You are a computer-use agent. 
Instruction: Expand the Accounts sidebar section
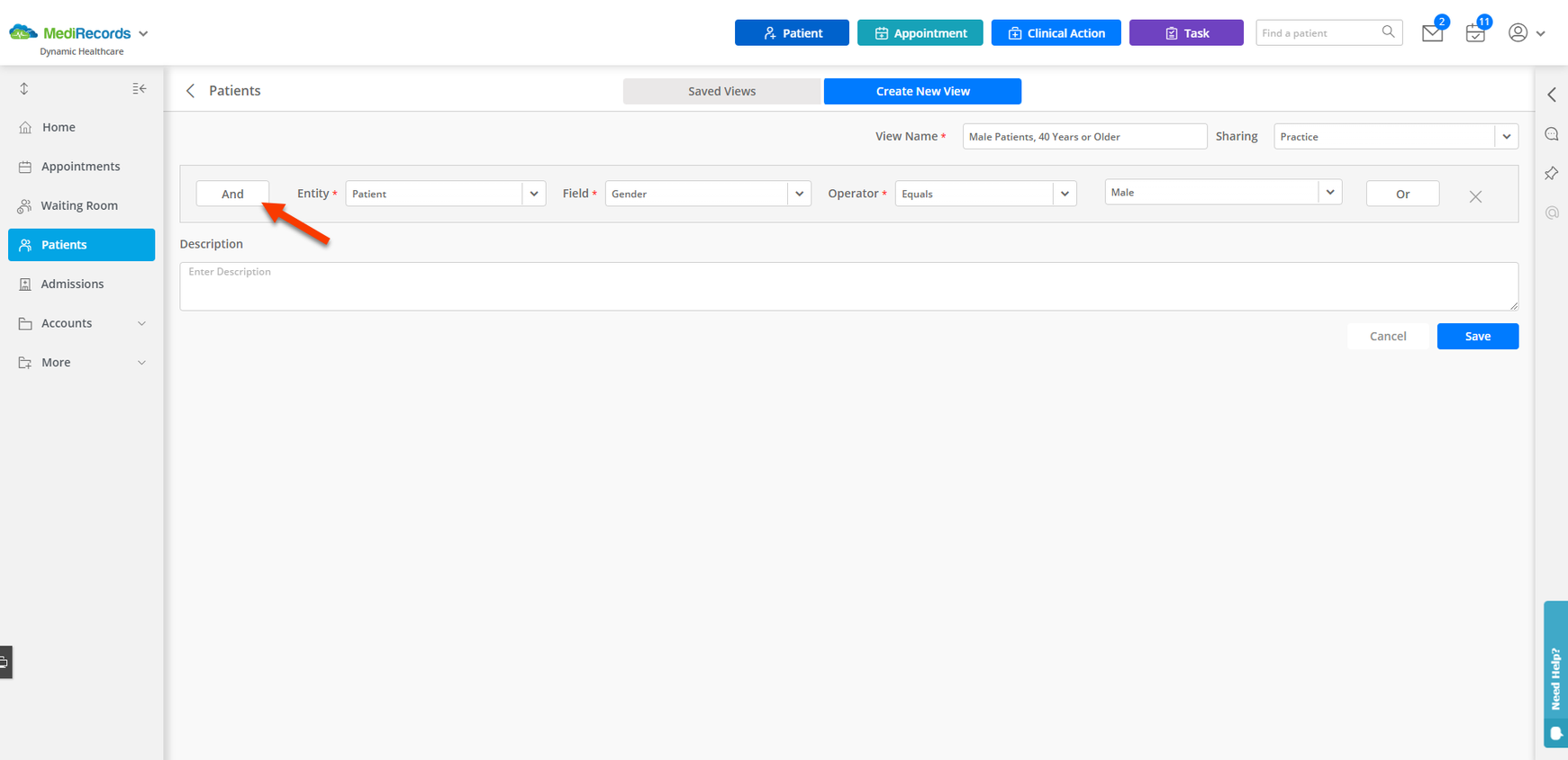pos(81,323)
